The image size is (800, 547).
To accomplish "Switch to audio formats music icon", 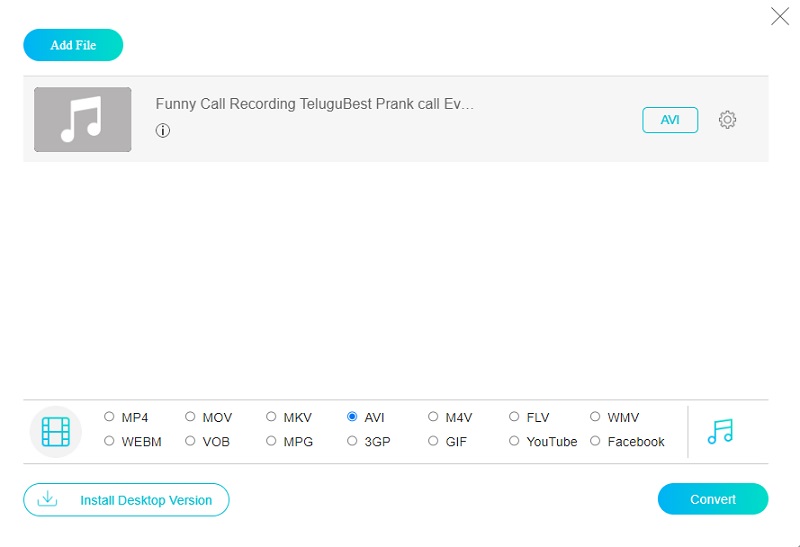I will pos(720,431).
